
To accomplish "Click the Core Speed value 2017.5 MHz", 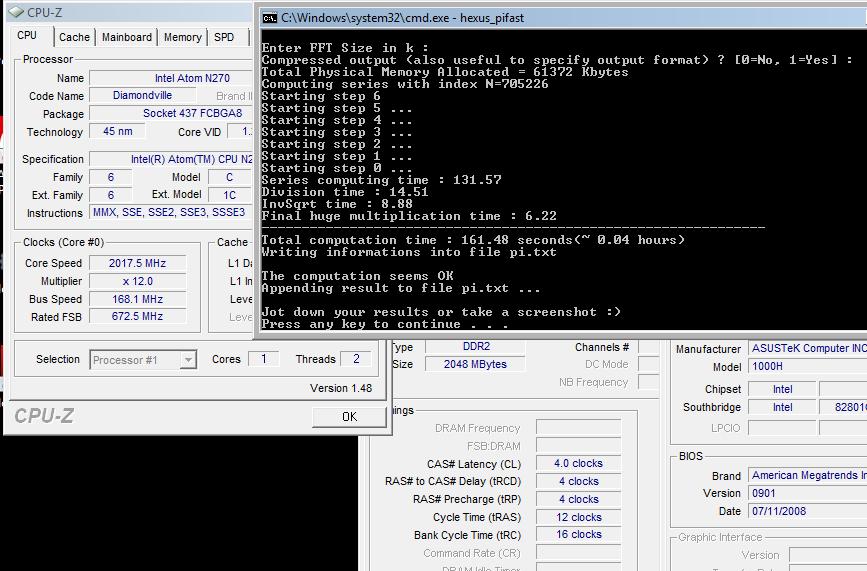I will (138, 263).
